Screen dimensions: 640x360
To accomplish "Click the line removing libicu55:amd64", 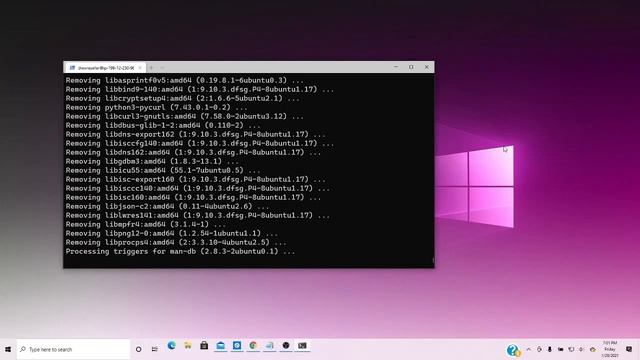I will point(163,170).
